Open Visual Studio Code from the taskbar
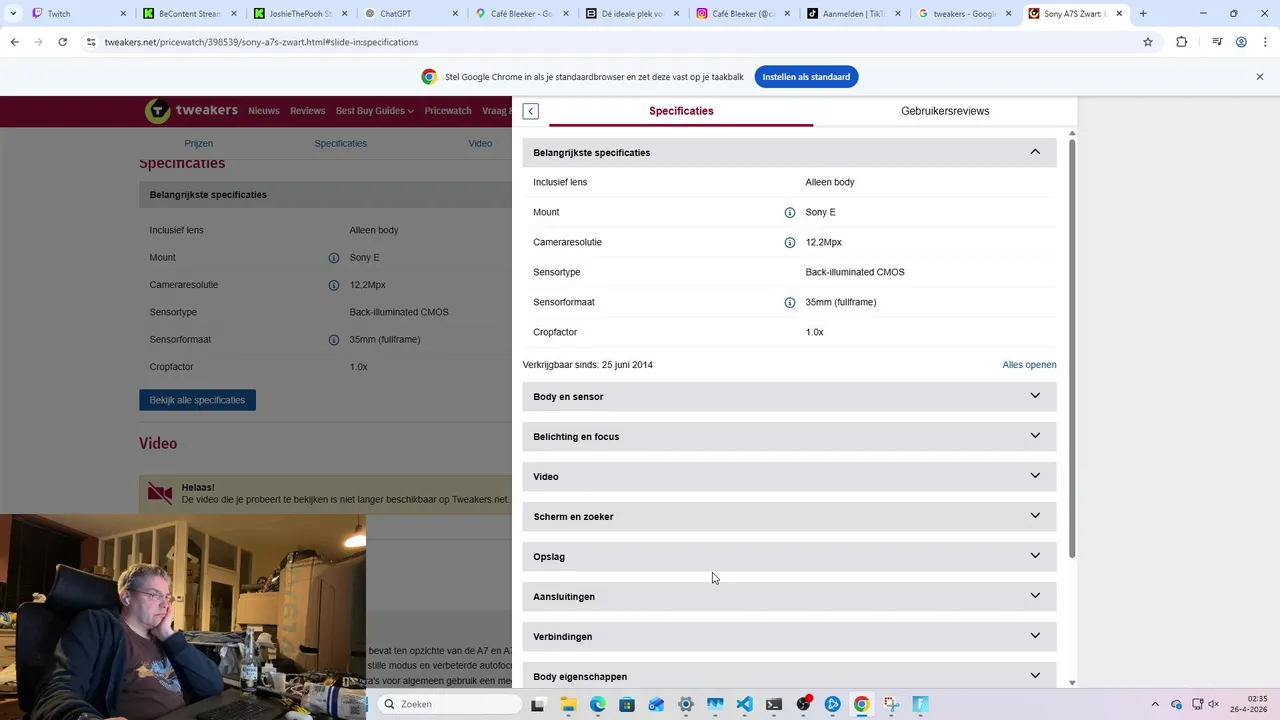The image size is (1280, 720). (744, 704)
